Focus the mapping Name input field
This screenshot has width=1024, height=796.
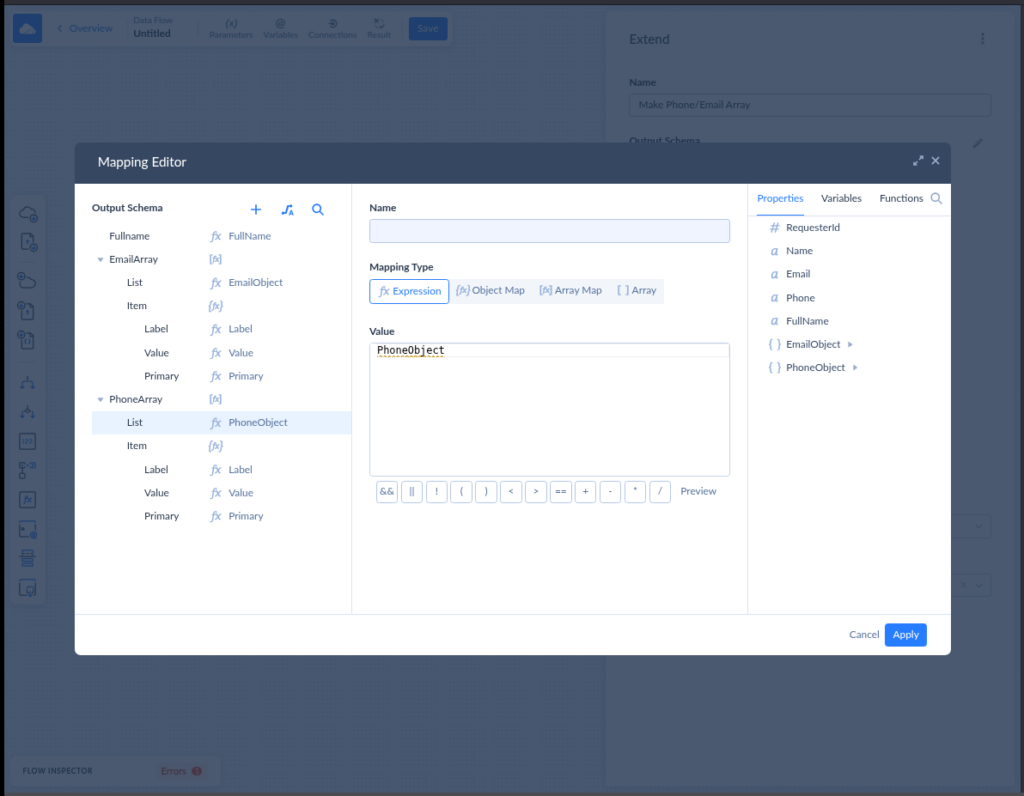click(x=549, y=231)
